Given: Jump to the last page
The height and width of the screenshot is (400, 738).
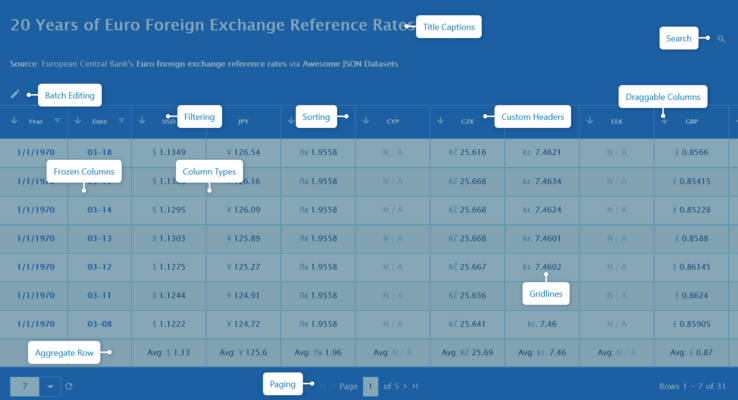Looking at the screenshot, I should point(415,386).
